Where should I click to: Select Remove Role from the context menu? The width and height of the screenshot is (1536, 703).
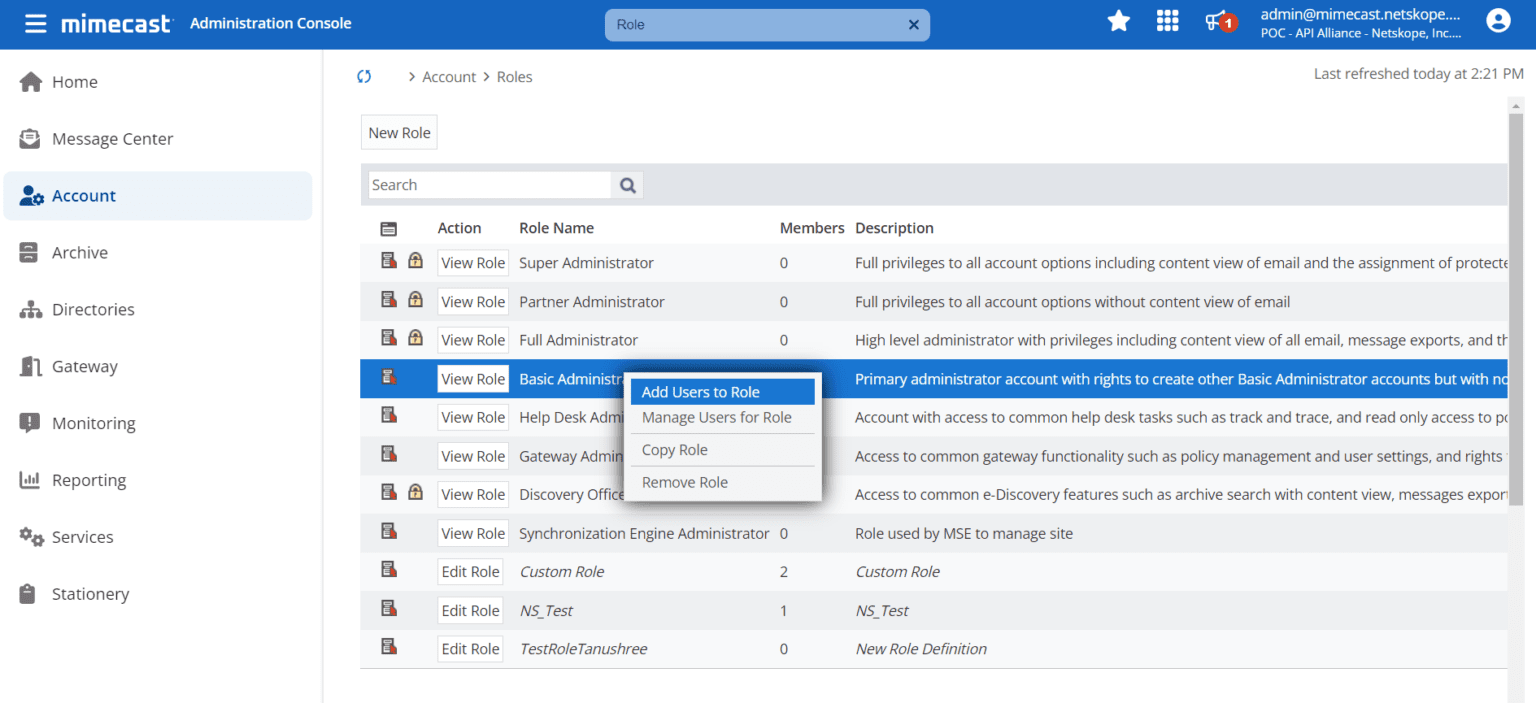684,482
